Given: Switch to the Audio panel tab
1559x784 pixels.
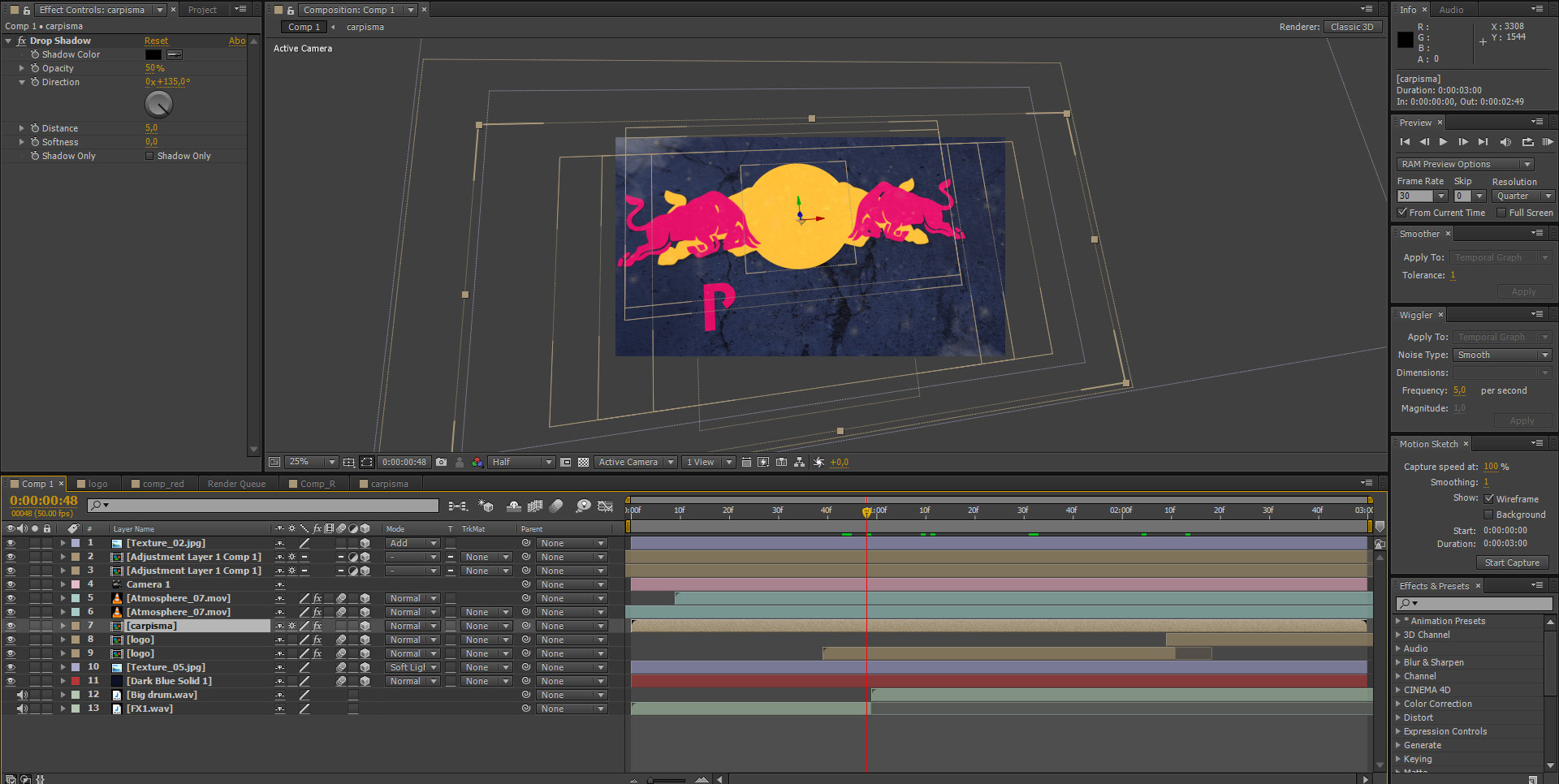Looking at the screenshot, I should [x=1451, y=10].
